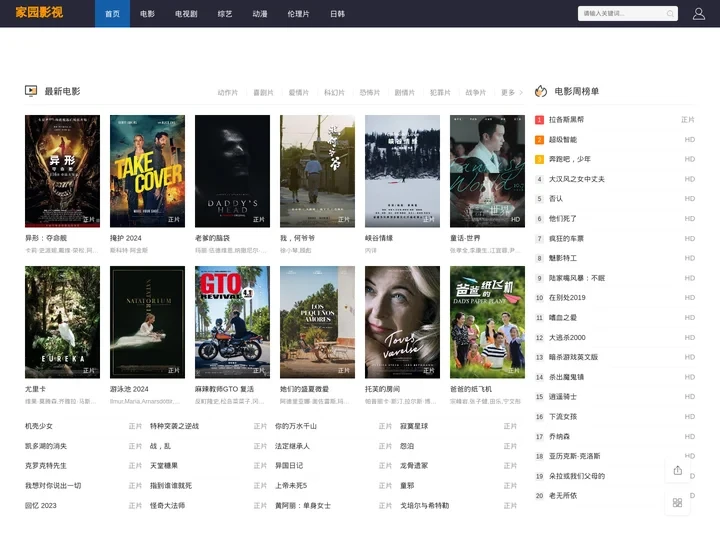
Task: Filter by 恐怖片 category
Action: coord(370,93)
